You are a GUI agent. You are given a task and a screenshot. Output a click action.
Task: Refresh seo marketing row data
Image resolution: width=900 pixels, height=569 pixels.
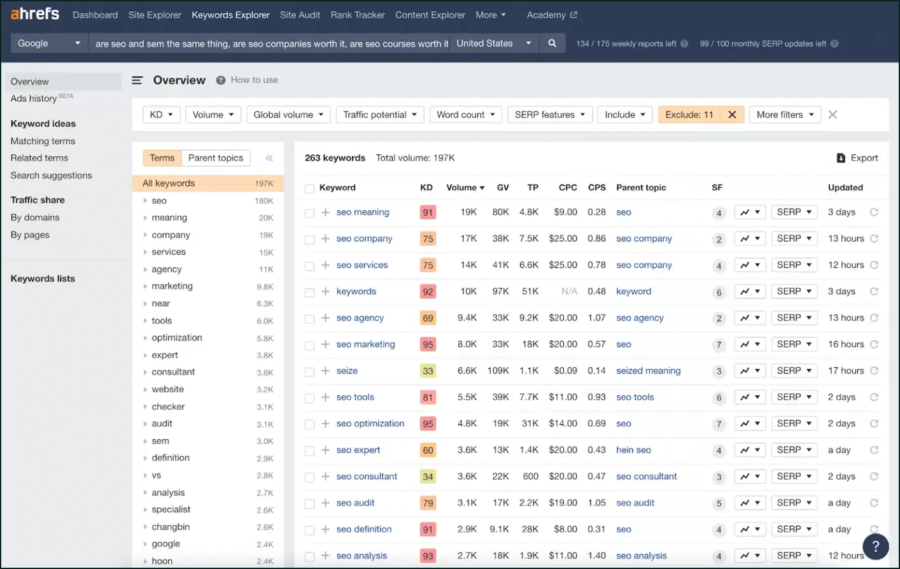[874, 345]
